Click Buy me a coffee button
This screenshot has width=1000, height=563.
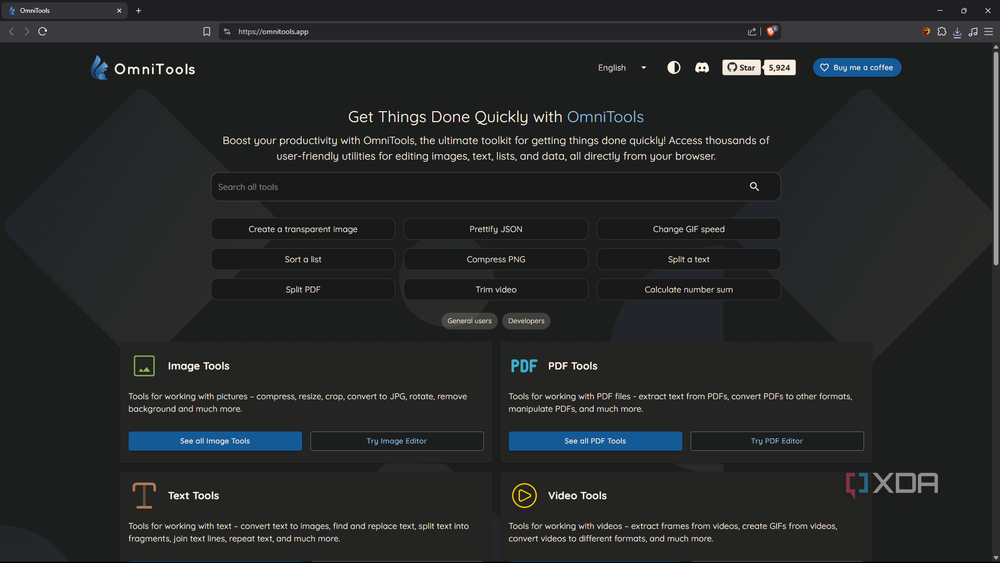click(x=857, y=68)
